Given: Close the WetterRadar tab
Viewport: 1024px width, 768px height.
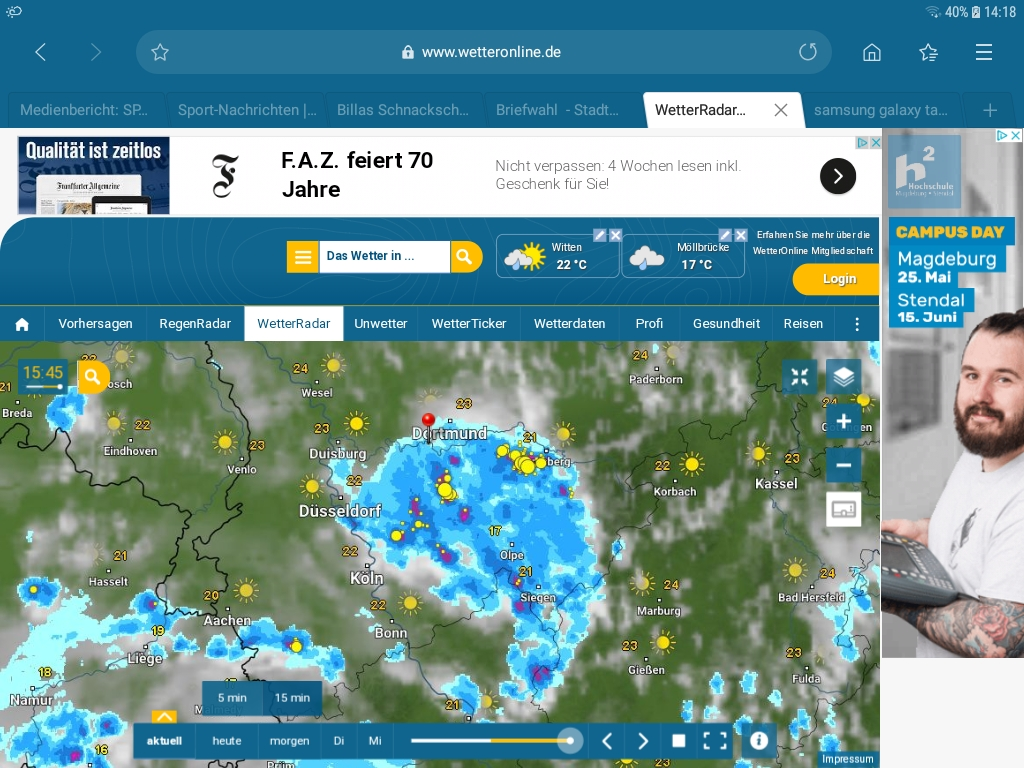Looking at the screenshot, I should tap(780, 110).
